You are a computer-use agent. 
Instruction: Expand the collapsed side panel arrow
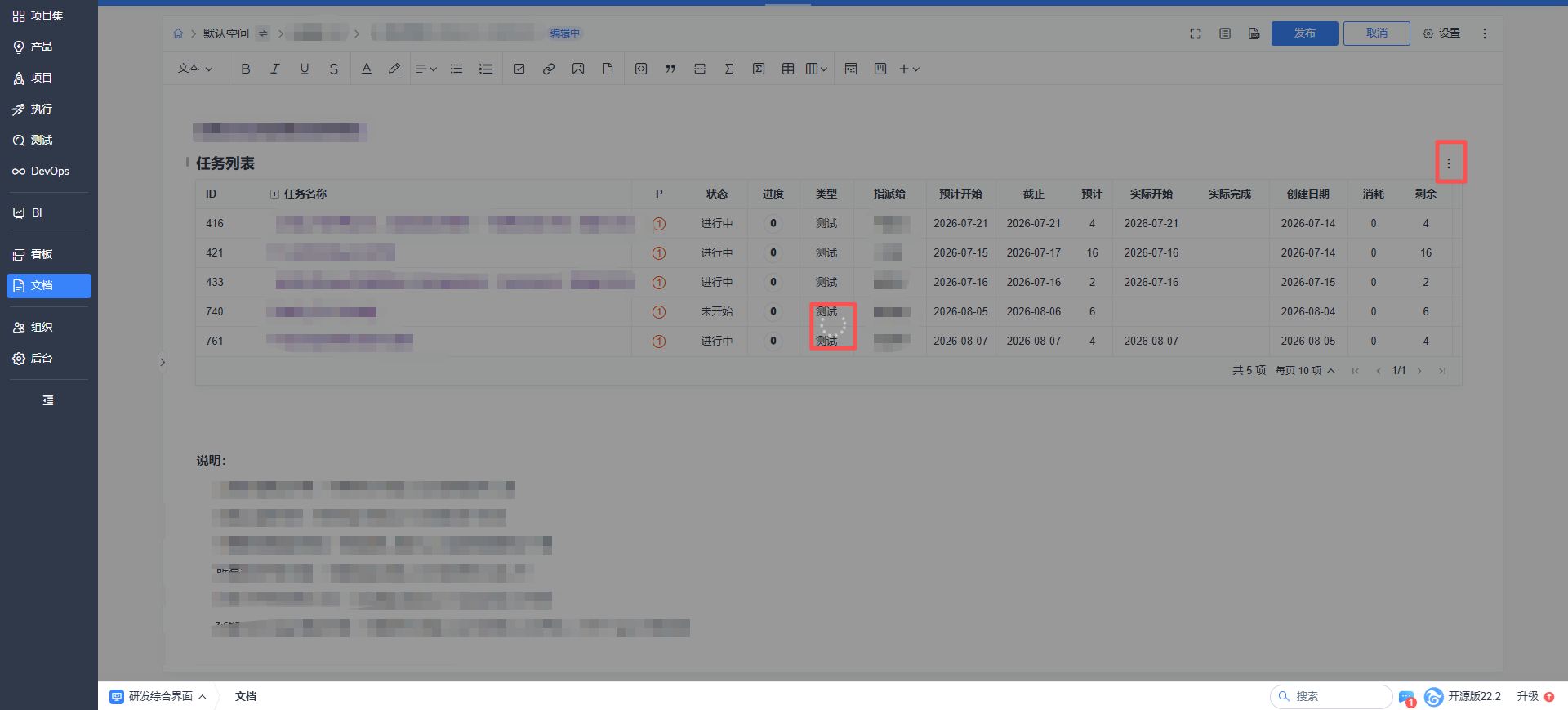pyautogui.click(x=163, y=362)
